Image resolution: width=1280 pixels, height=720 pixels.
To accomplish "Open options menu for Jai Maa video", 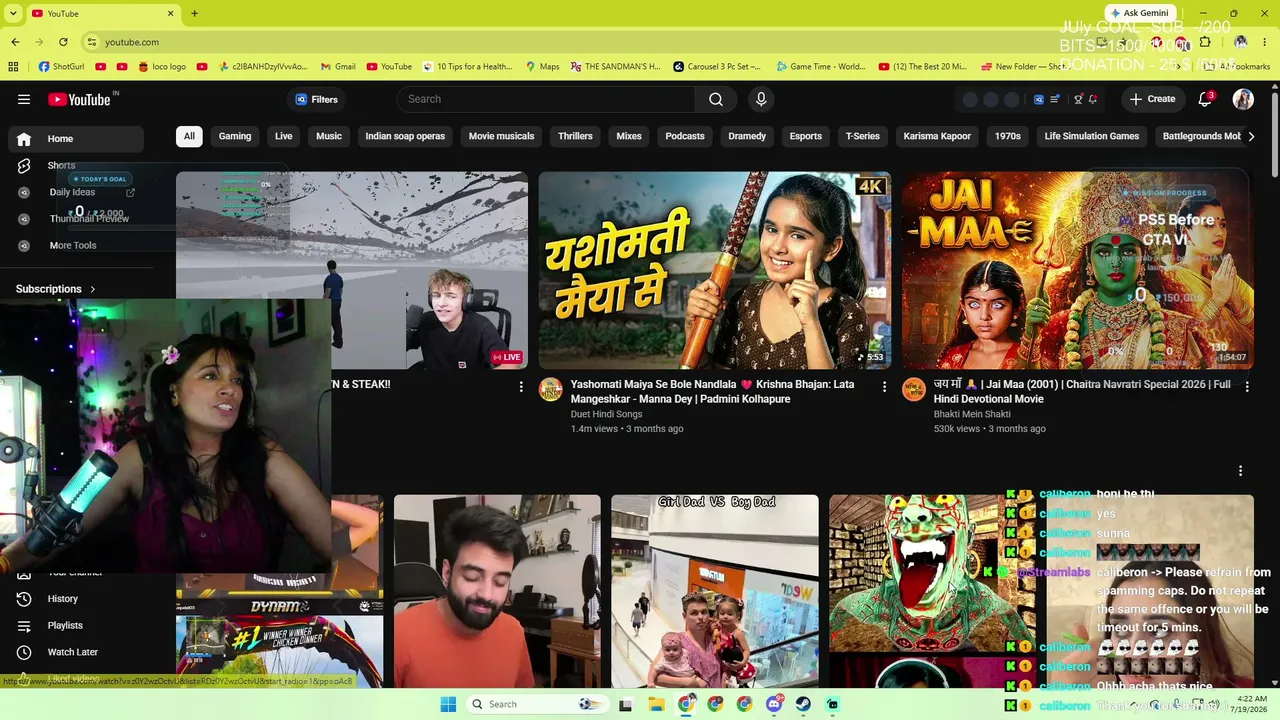I will click(1247, 386).
